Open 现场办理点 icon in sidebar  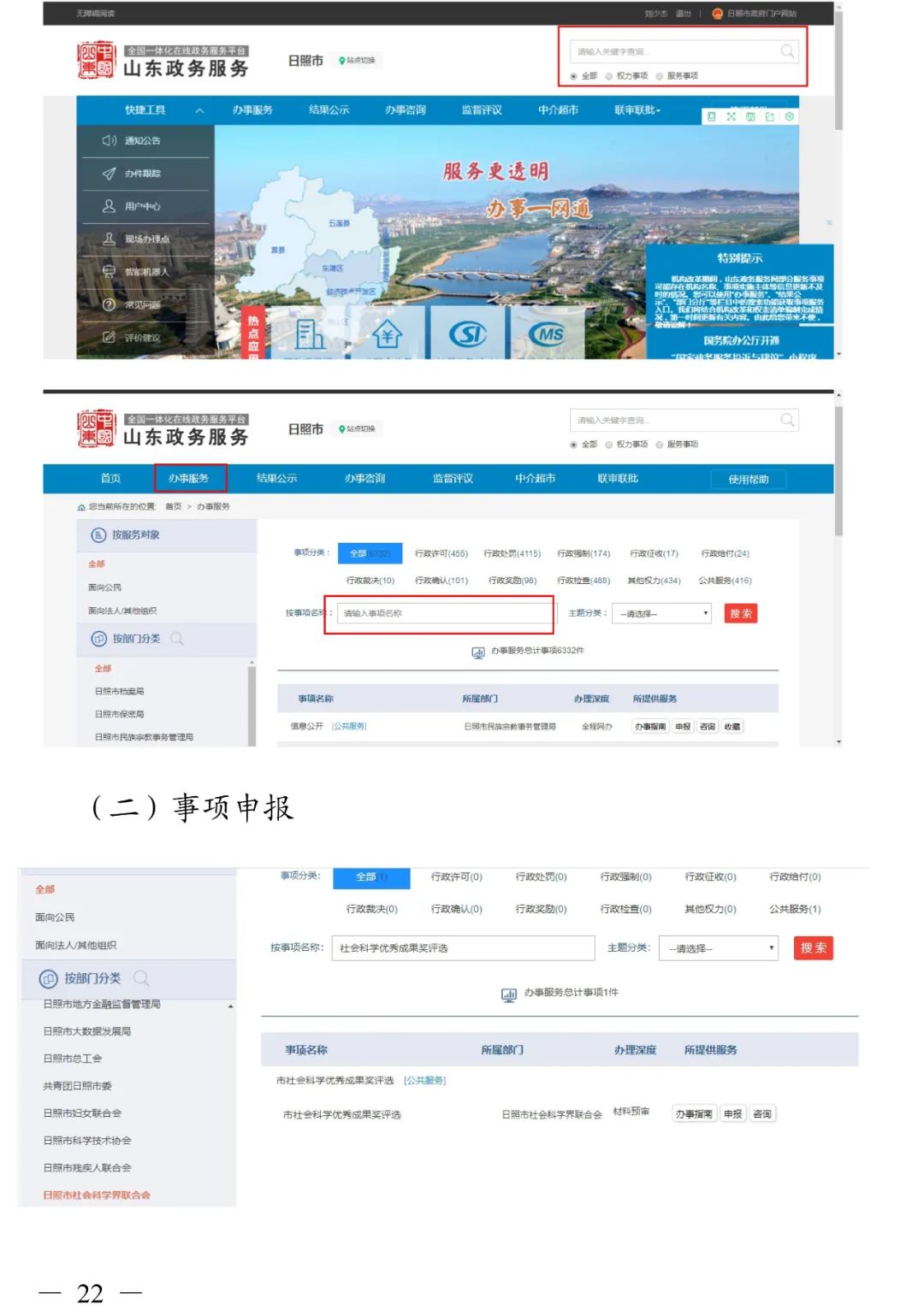110,239
